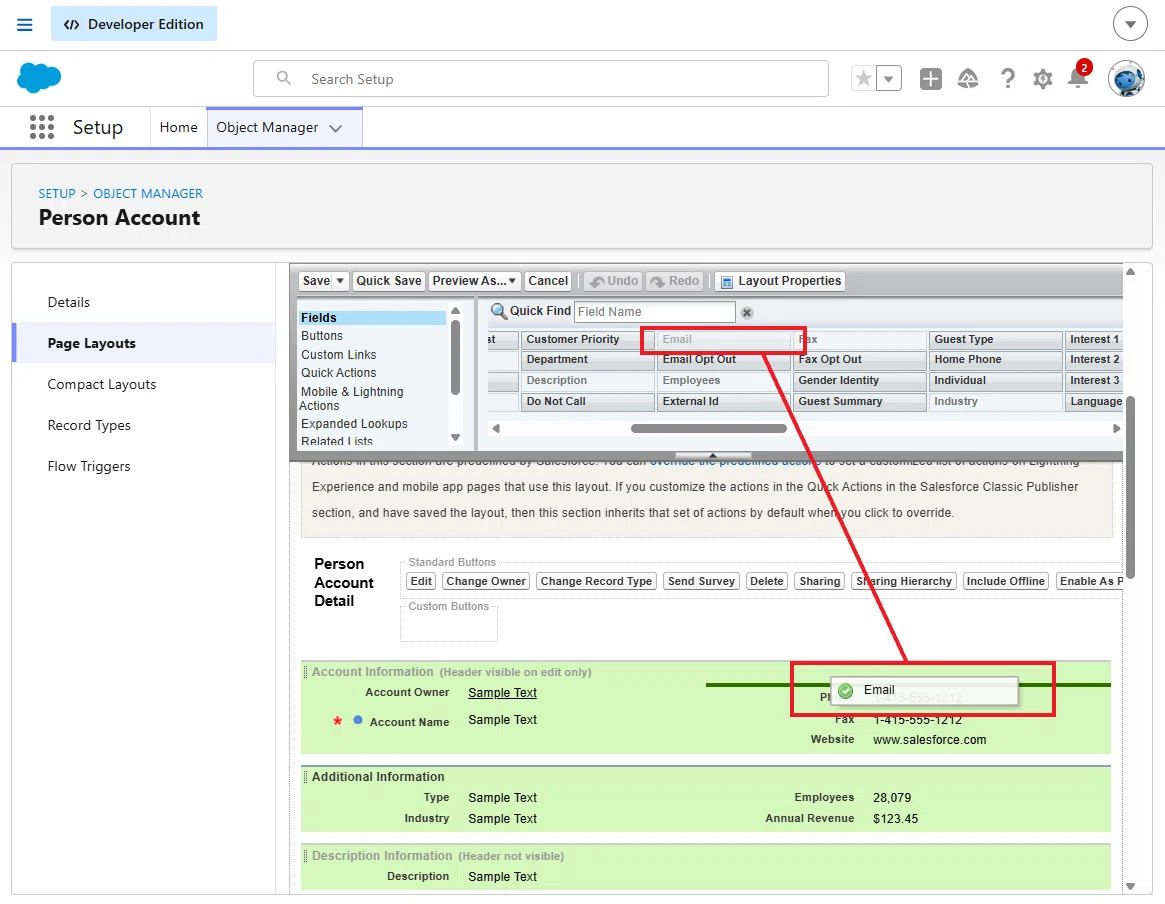Click the page scroll down arrow
The height and width of the screenshot is (904, 1165).
pyautogui.click(x=1130, y=886)
